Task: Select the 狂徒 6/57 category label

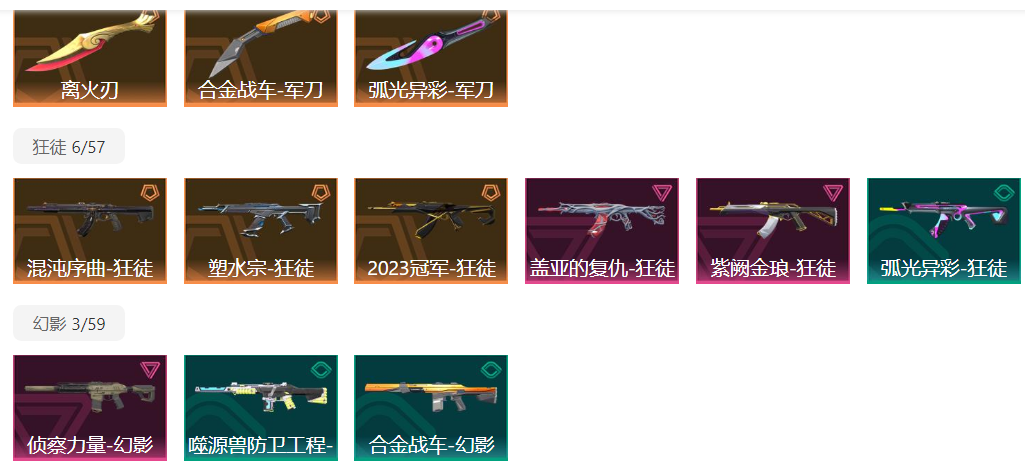Action: tap(69, 147)
